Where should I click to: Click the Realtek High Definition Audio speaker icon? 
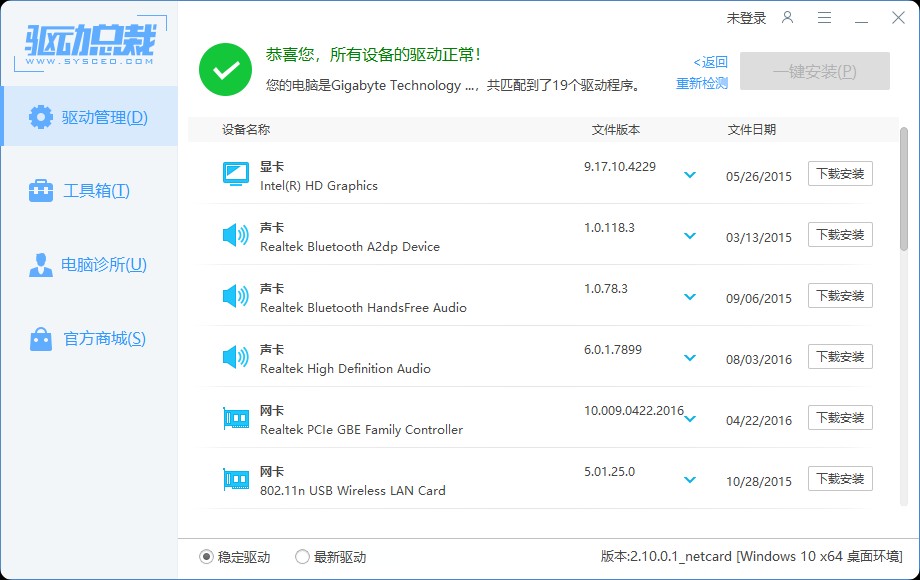234,356
